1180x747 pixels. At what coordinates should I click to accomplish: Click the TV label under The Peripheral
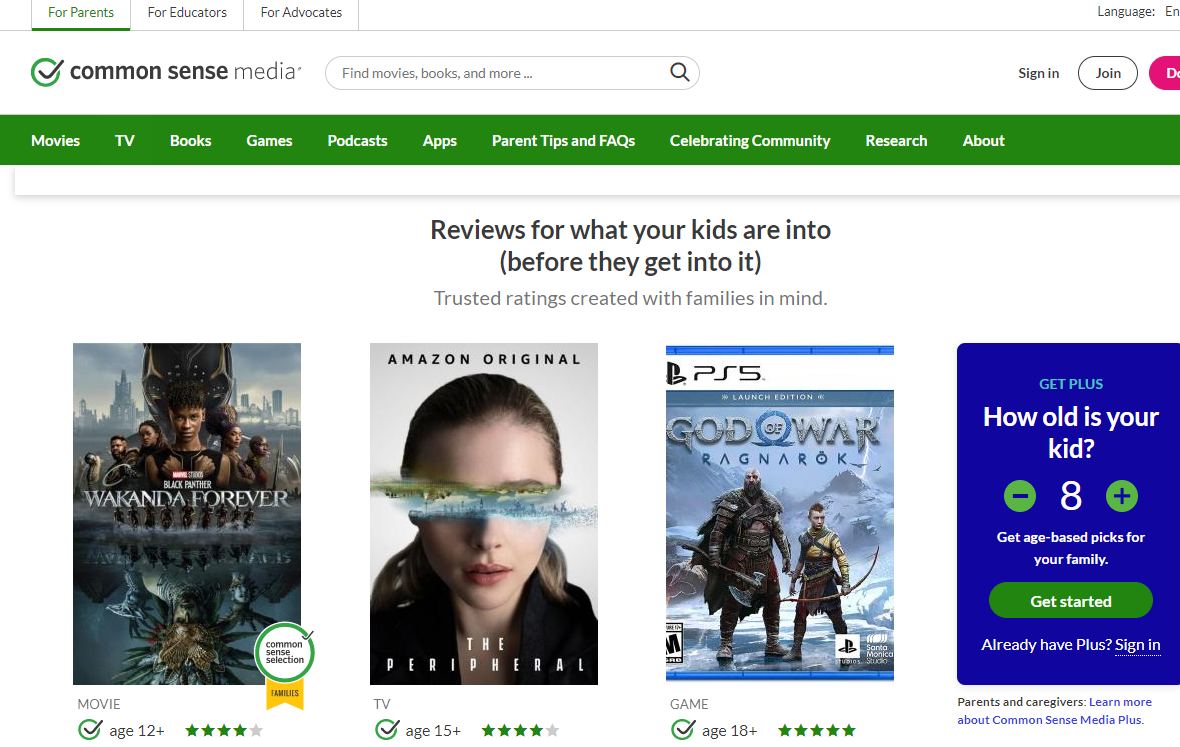click(x=382, y=704)
